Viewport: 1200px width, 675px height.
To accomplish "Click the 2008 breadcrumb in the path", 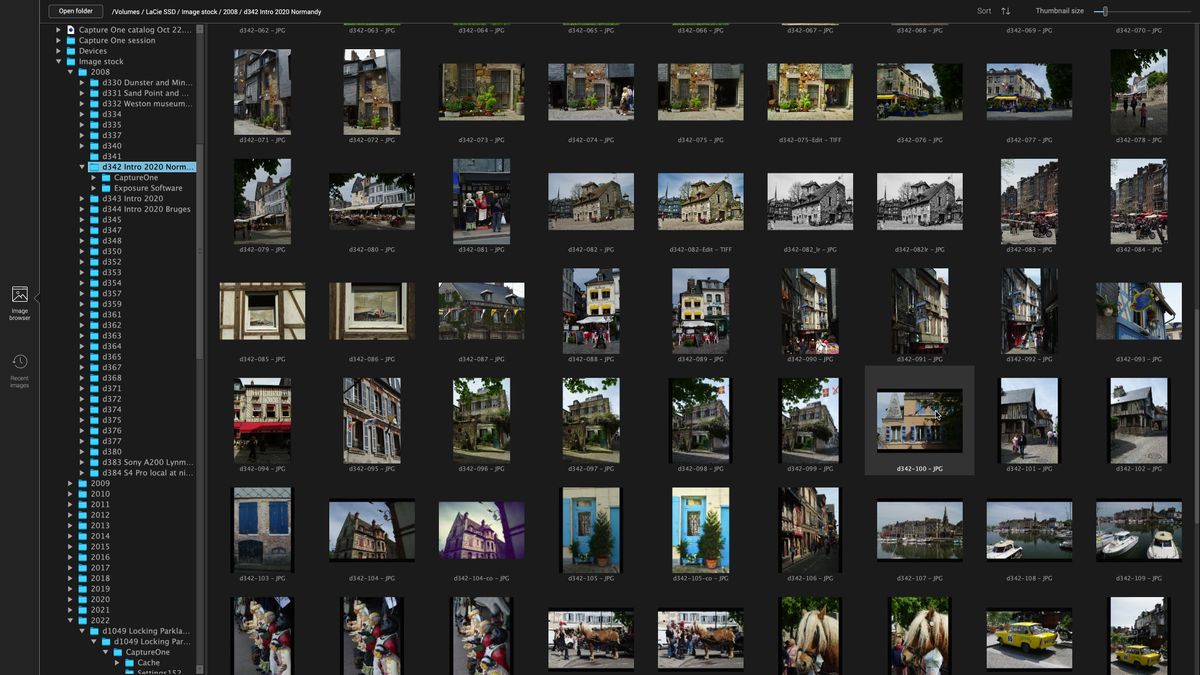I will tap(231, 11).
